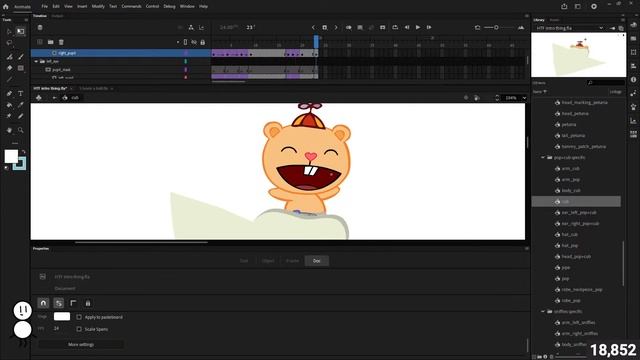Toggle the first rounded scale mode button
This screenshot has width=640, height=360.
43,303
